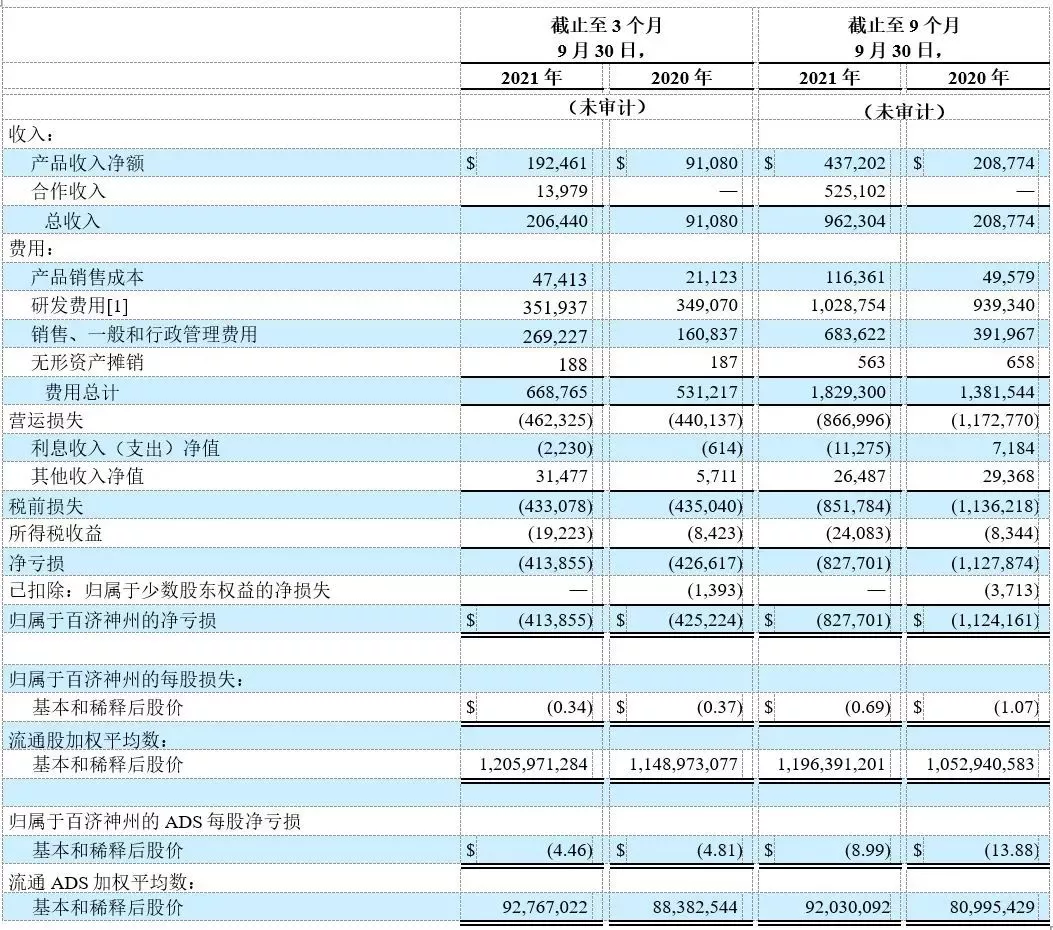Click the '已扣除：归属于少数股东权益的净损失' label

pos(169,591)
